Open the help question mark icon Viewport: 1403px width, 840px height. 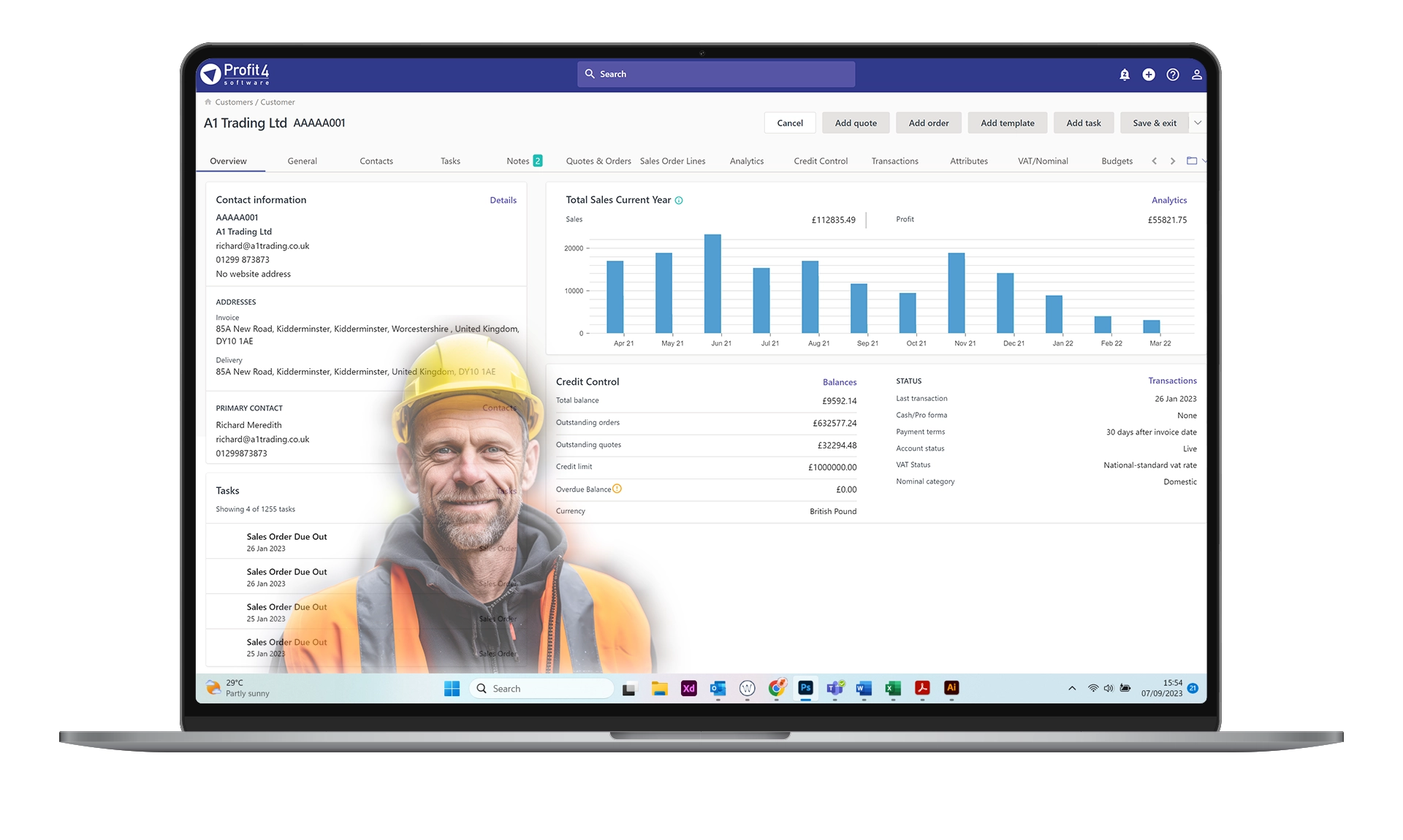coord(1173,74)
